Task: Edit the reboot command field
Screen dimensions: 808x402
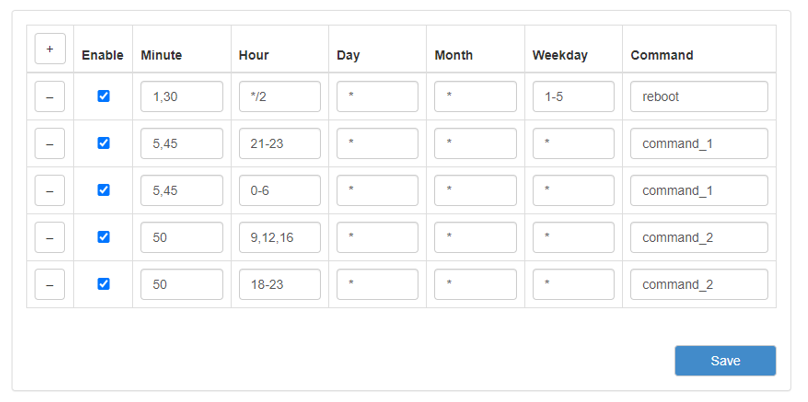Action: (699, 97)
